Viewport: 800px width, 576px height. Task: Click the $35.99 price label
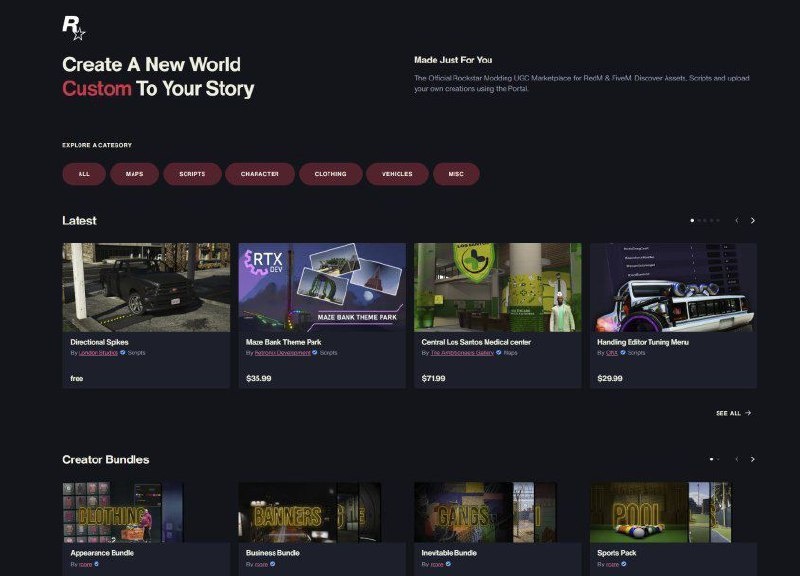[259, 379]
